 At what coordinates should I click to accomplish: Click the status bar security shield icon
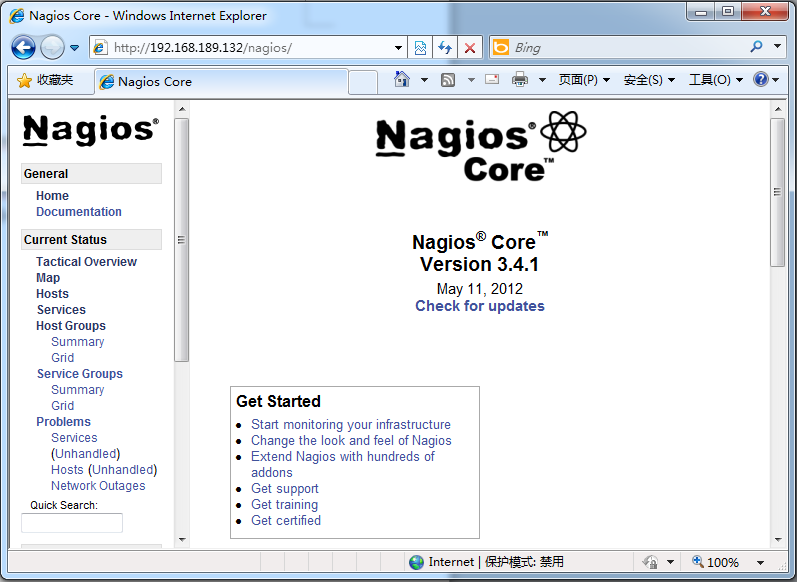[x=651, y=562]
